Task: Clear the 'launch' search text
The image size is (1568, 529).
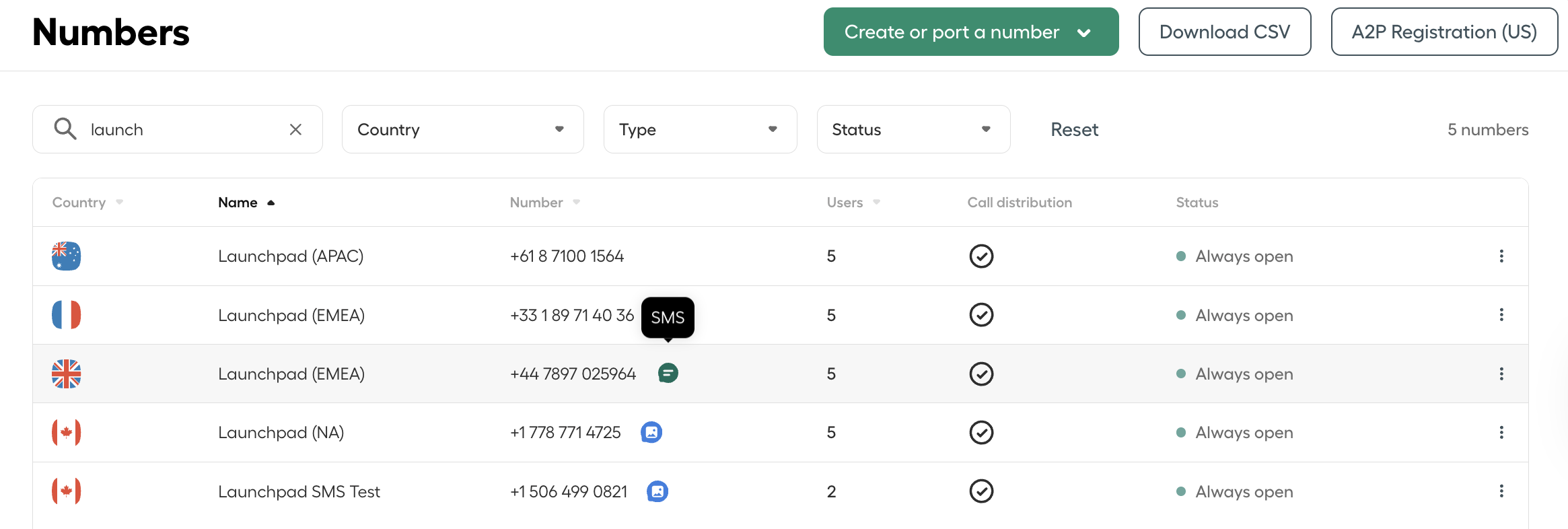Action: tap(295, 129)
